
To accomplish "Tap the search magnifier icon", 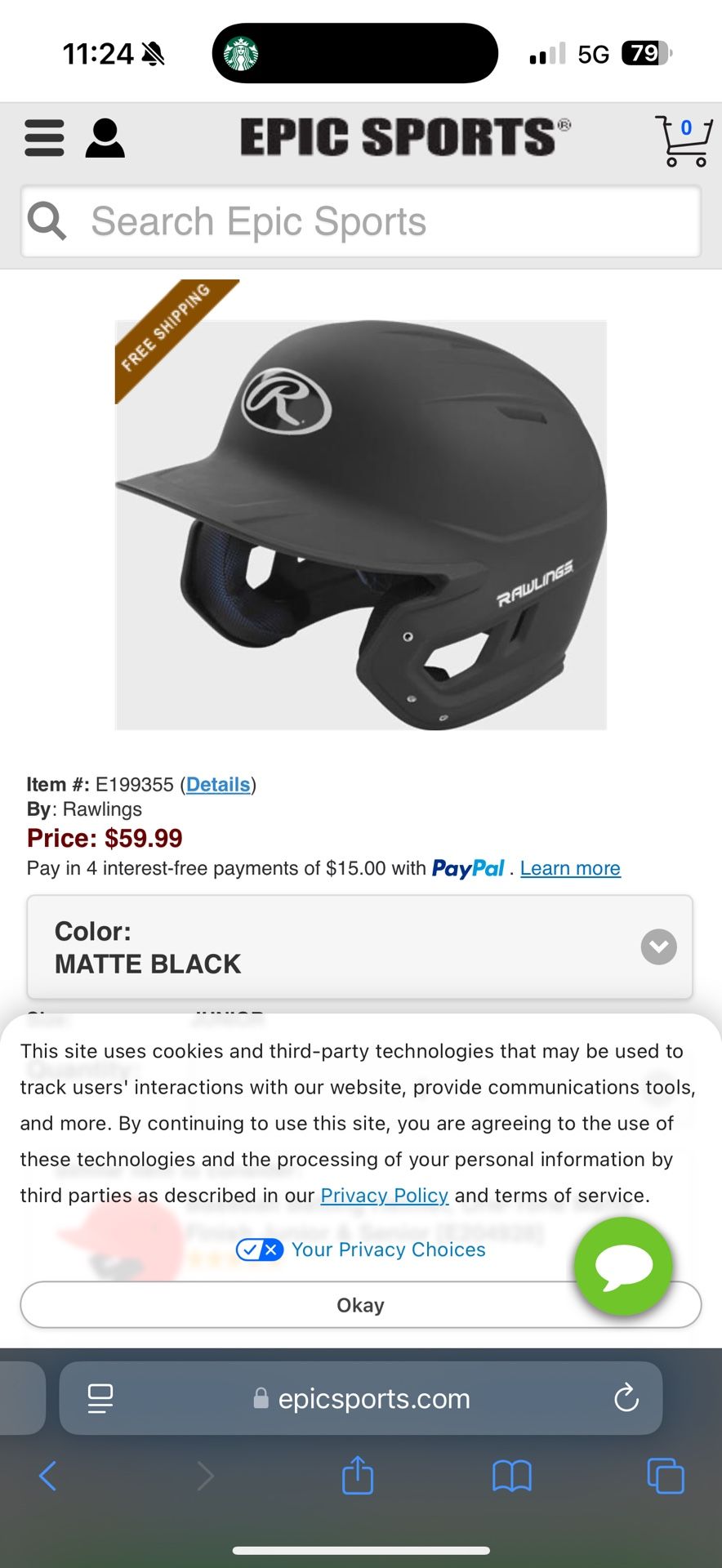I will 47,221.
